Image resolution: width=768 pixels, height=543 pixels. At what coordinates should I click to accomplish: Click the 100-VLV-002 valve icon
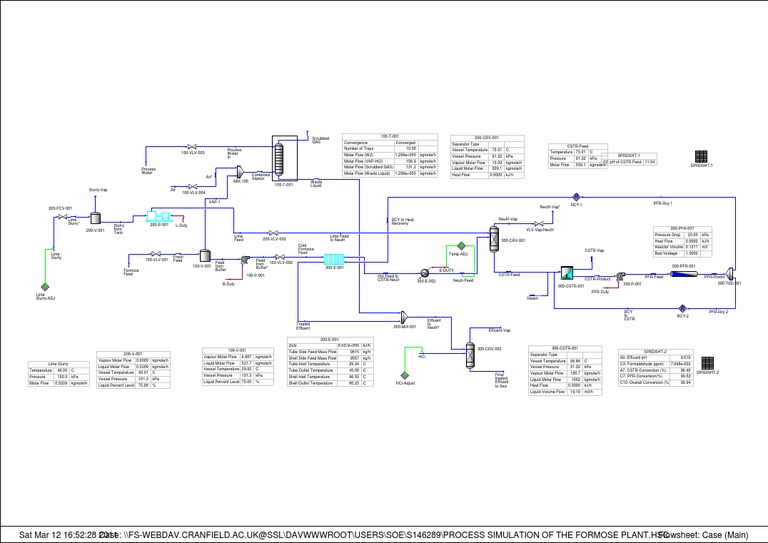(280, 257)
